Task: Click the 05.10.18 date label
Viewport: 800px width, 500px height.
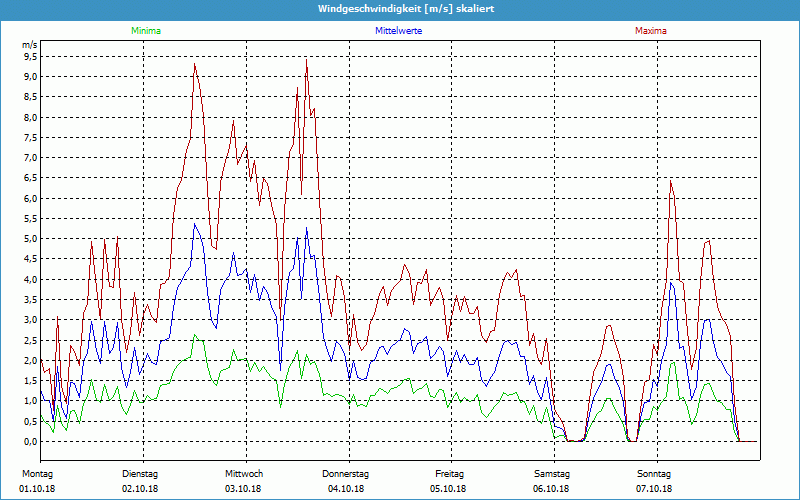Action: tap(448, 489)
